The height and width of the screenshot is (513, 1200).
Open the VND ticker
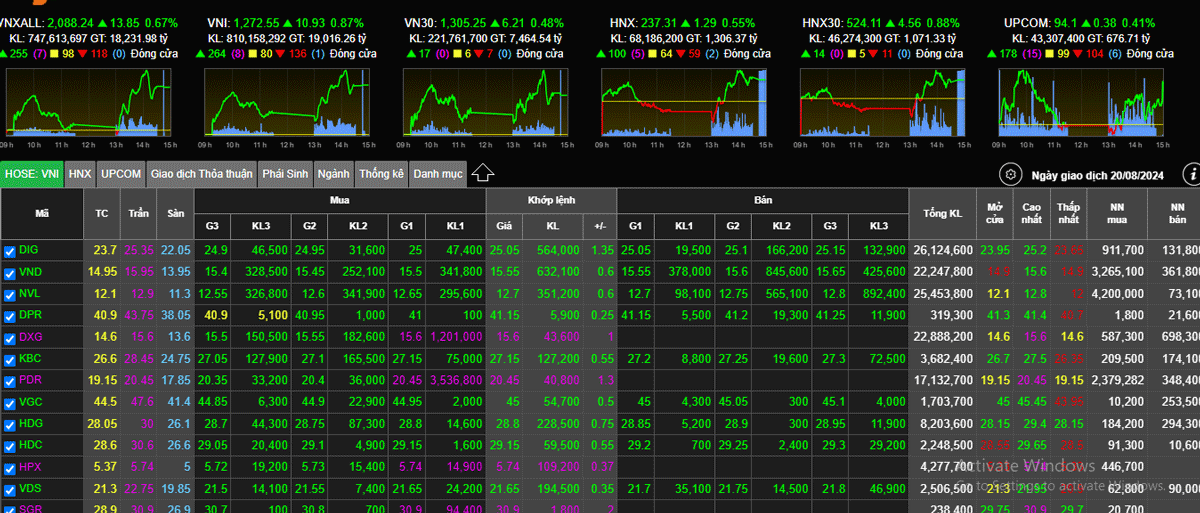(x=30, y=272)
